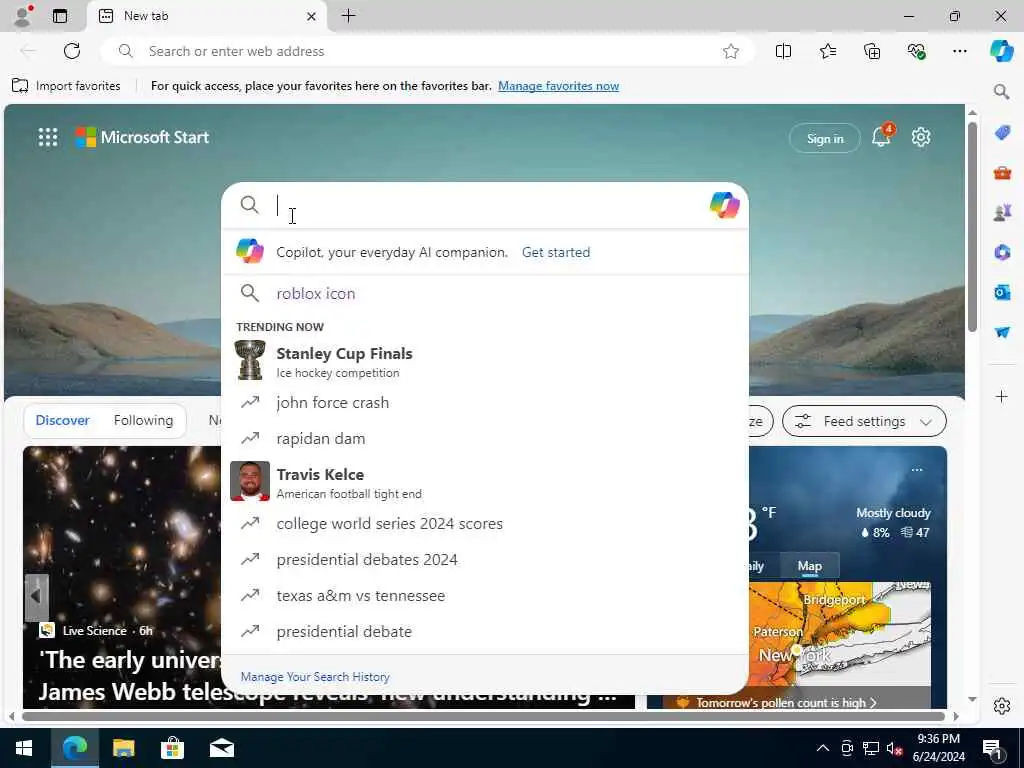Open Browser essentials heart icon
The image size is (1024, 768).
(x=916, y=51)
